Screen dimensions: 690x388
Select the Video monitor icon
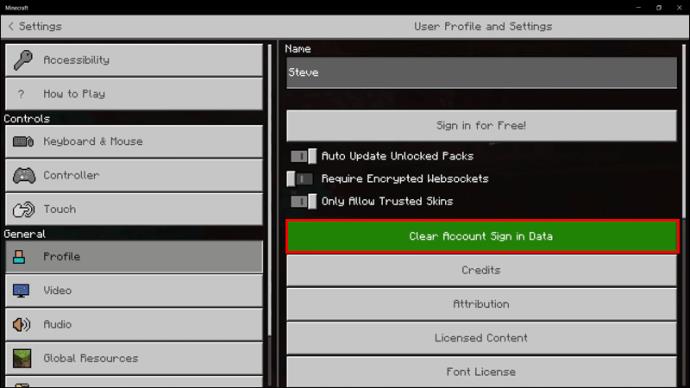click(21, 291)
